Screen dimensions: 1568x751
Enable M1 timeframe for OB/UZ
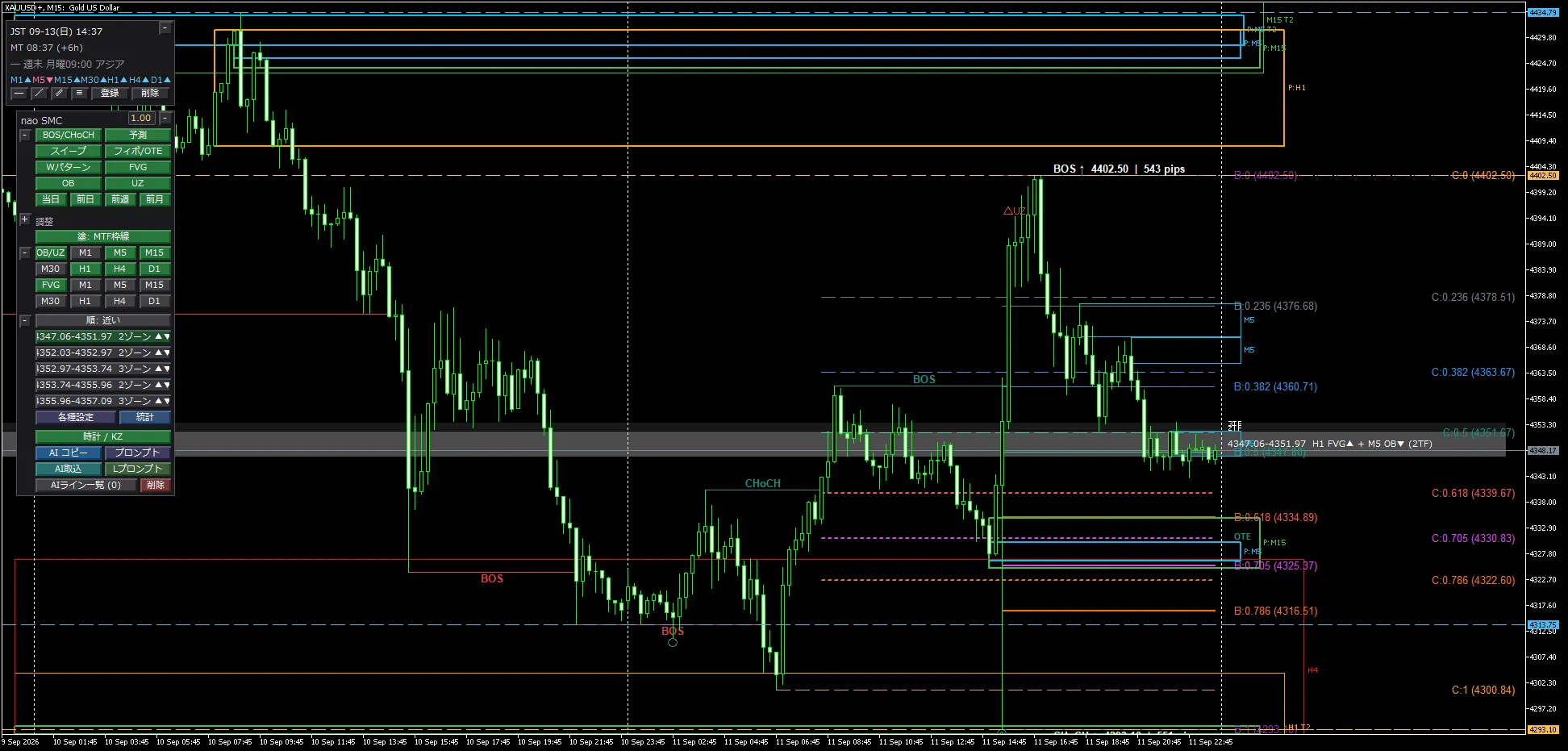(85, 252)
